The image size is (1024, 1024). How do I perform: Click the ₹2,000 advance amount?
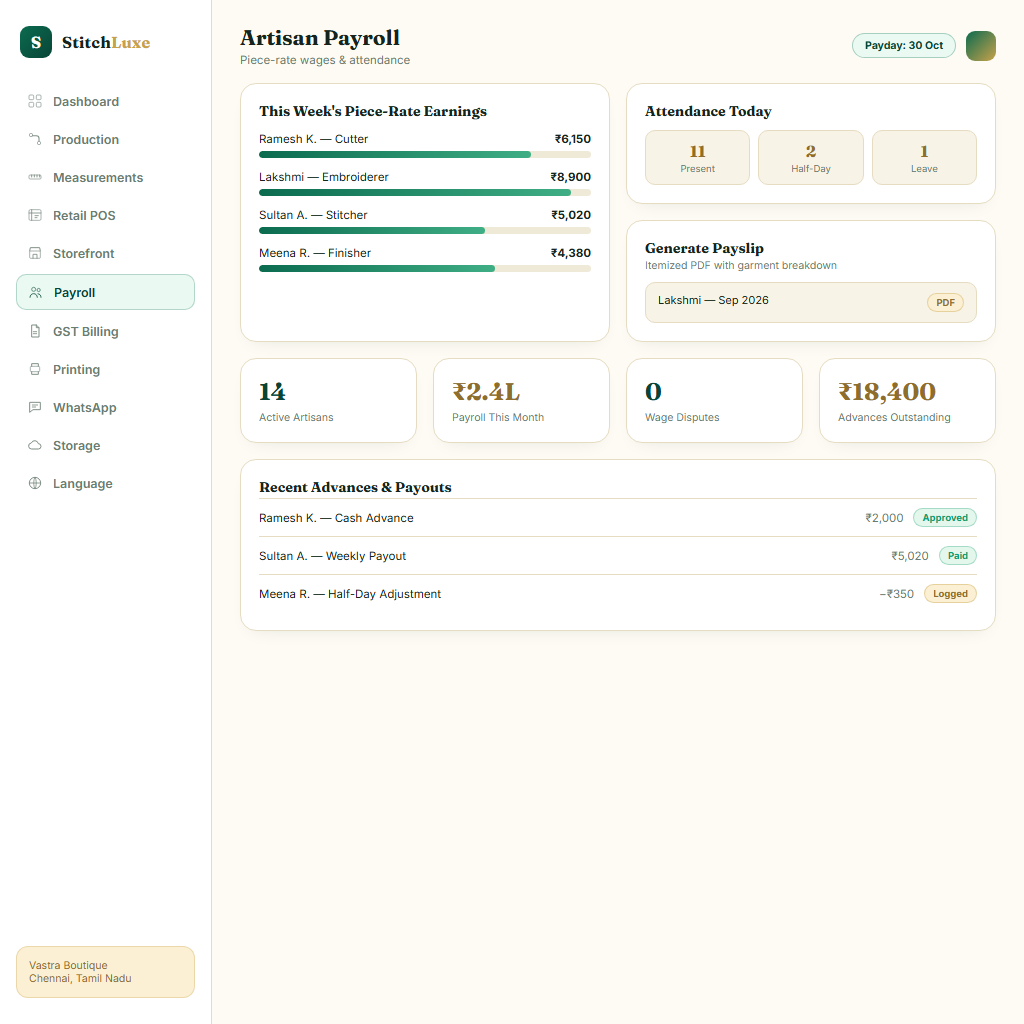coord(884,518)
